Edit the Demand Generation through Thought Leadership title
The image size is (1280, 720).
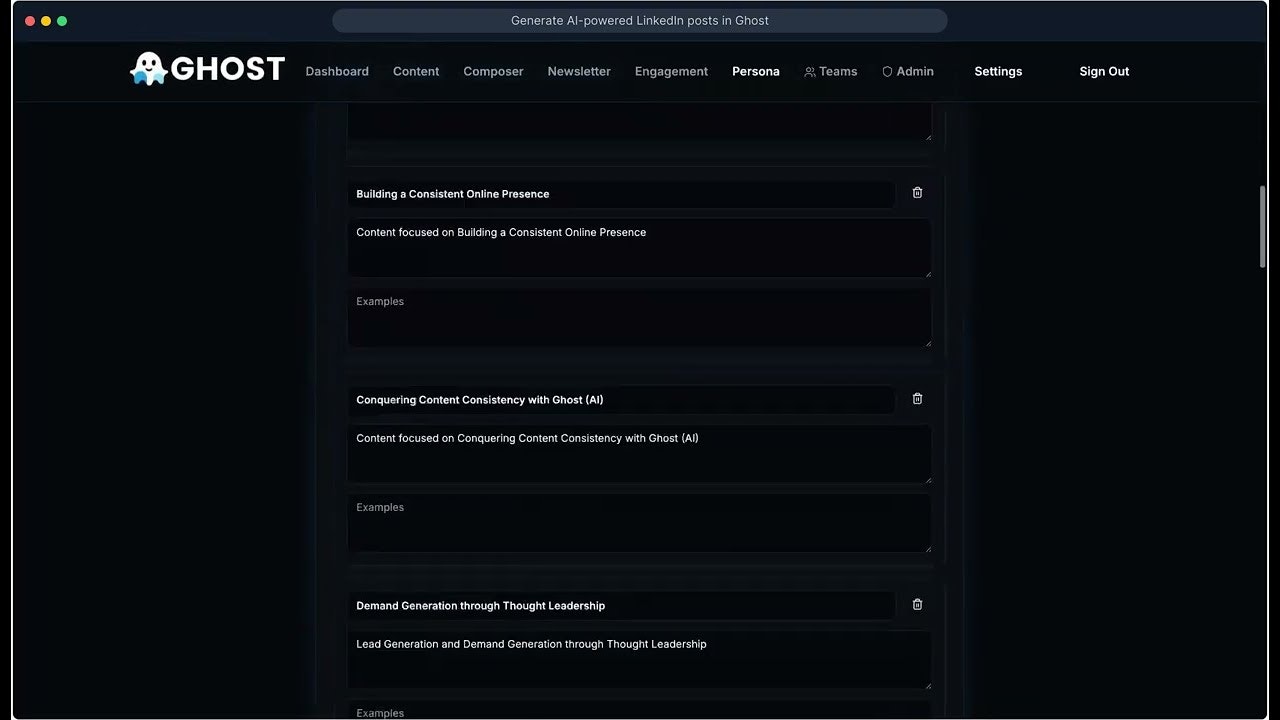click(621, 606)
